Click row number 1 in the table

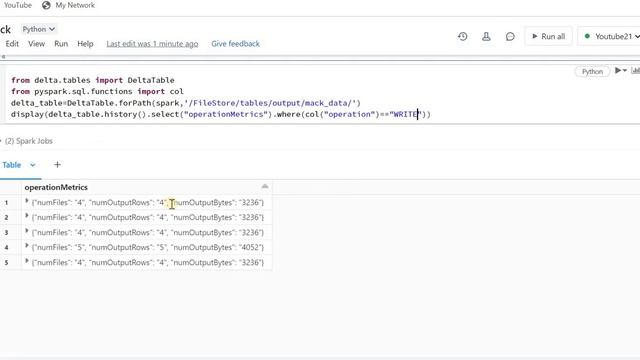point(6,202)
